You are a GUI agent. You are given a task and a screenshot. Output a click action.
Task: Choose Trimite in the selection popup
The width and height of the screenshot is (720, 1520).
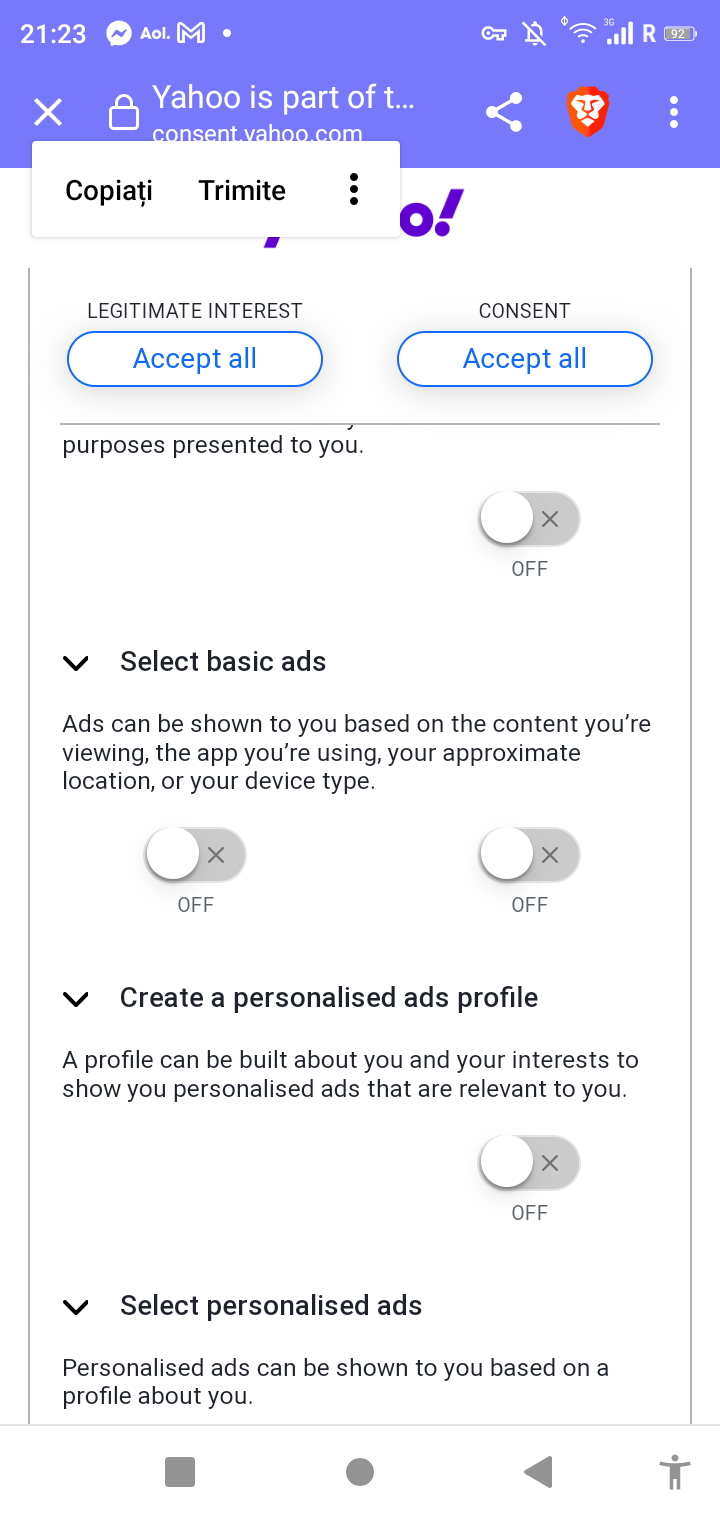(x=242, y=190)
